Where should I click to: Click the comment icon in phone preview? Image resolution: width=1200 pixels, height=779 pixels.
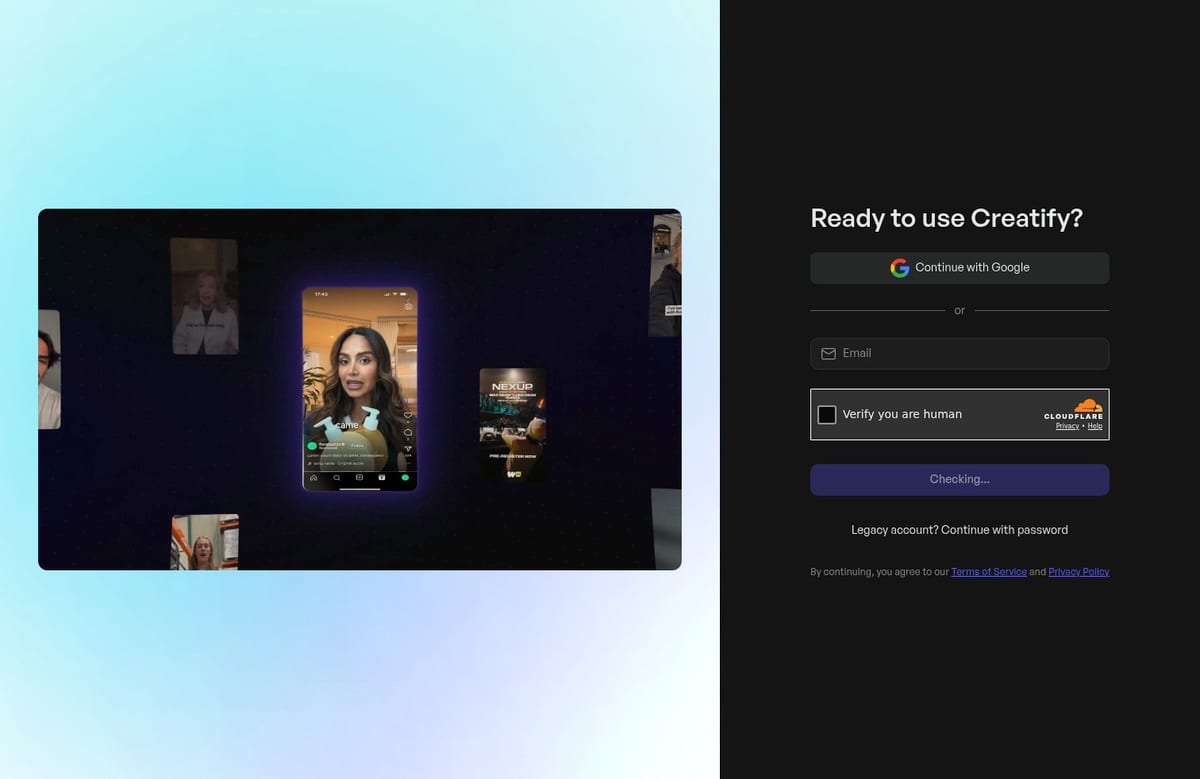coord(408,432)
